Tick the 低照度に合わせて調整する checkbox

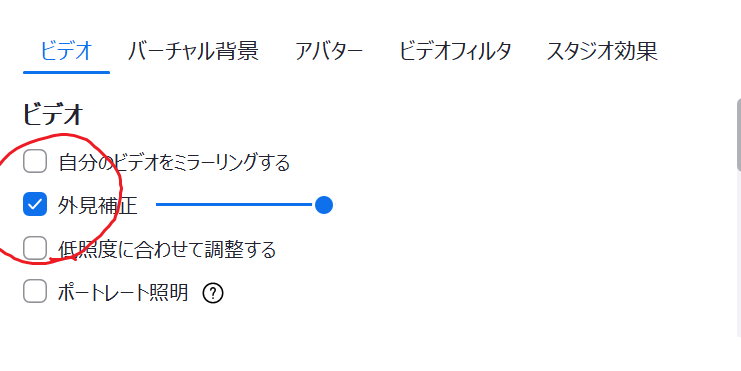(35, 248)
